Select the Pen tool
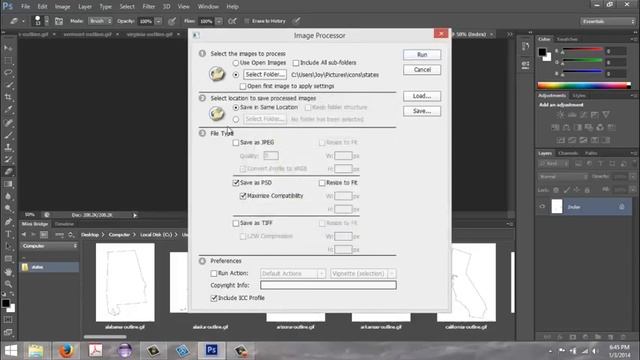This screenshot has height=360, width=640. (8, 222)
